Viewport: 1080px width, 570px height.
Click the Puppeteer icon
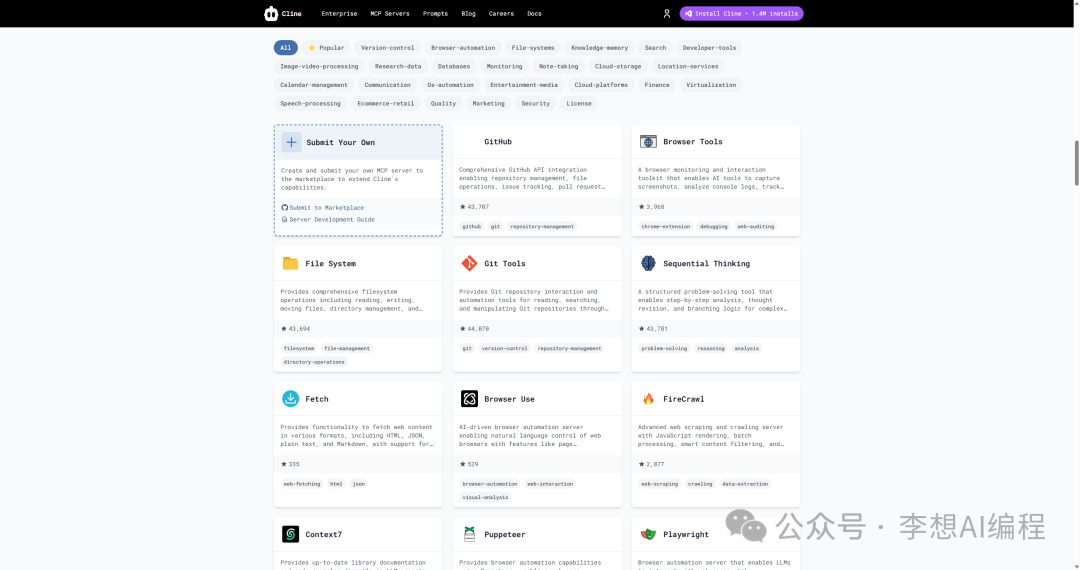pyautogui.click(x=469, y=534)
